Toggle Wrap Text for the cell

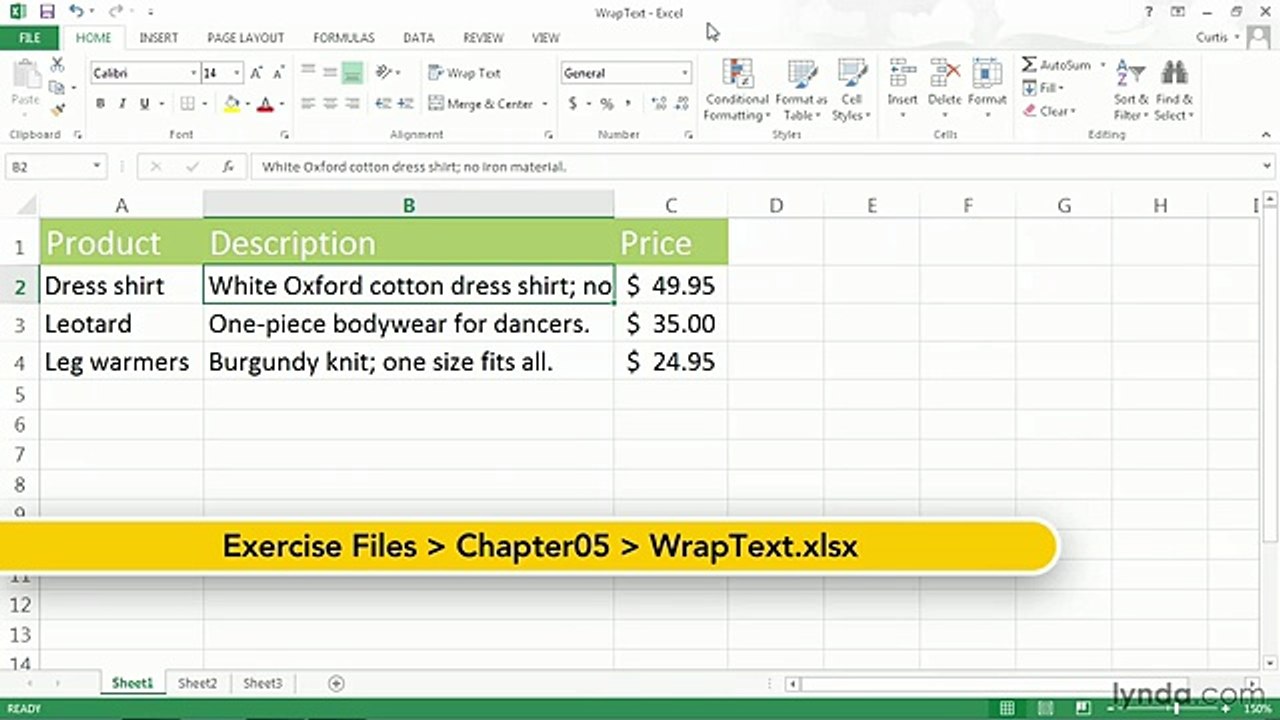click(x=465, y=73)
